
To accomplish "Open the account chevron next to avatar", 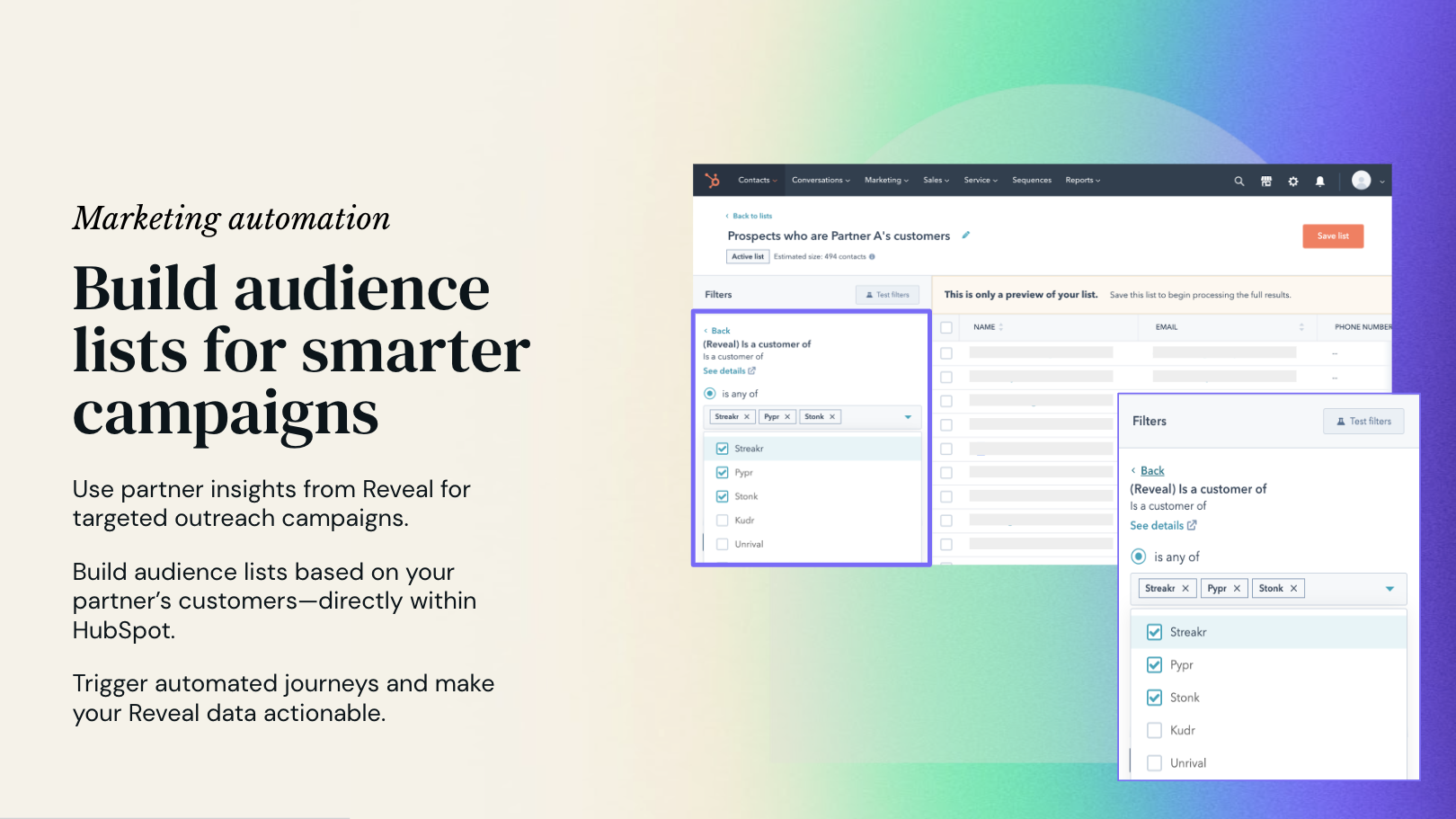I will (x=1382, y=182).
